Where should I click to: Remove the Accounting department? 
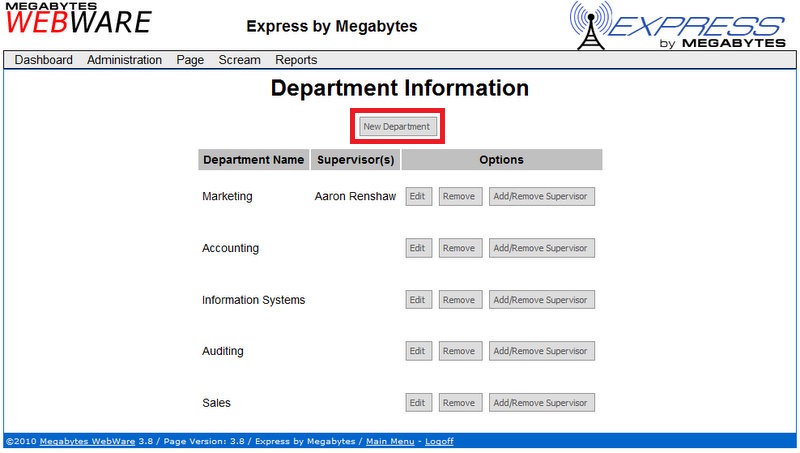pyautogui.click(x=458, y=248)
